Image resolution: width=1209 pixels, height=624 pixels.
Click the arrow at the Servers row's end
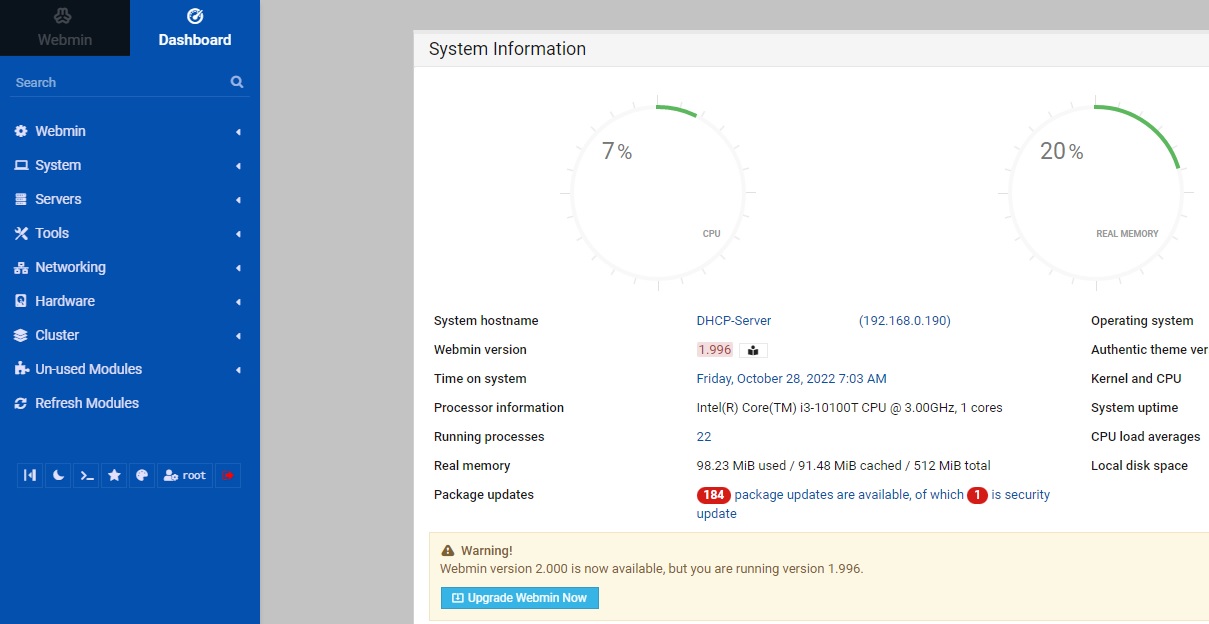pyautogui.click(x=238, y=200)
